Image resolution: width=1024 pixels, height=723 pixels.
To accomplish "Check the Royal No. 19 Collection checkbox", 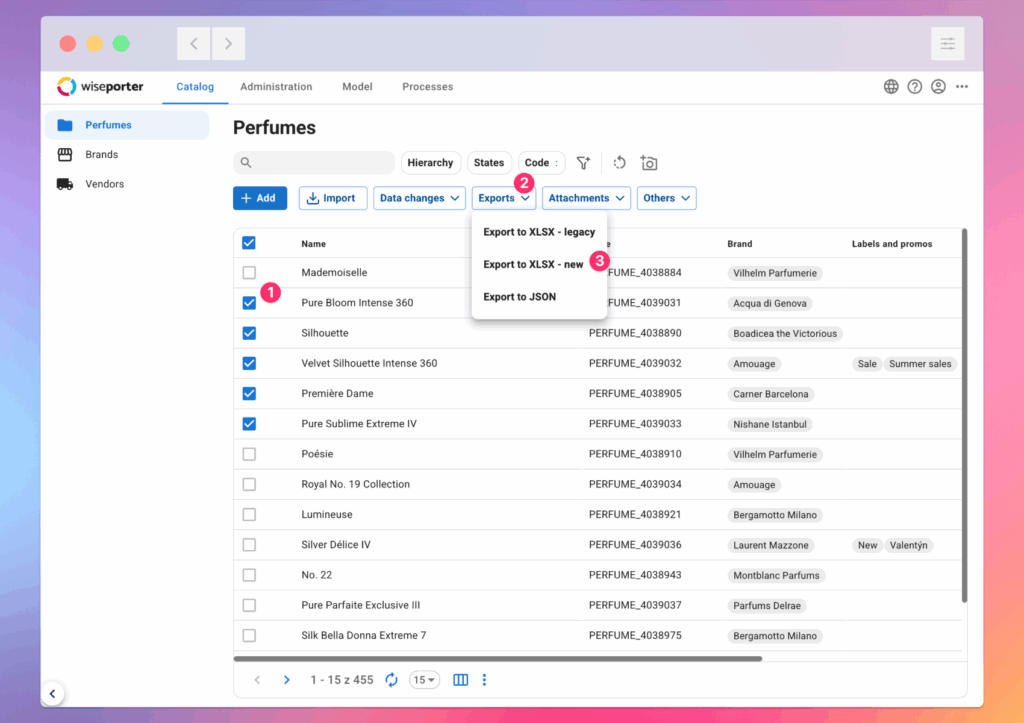I will pyautogui.click(x=249, y=484).
